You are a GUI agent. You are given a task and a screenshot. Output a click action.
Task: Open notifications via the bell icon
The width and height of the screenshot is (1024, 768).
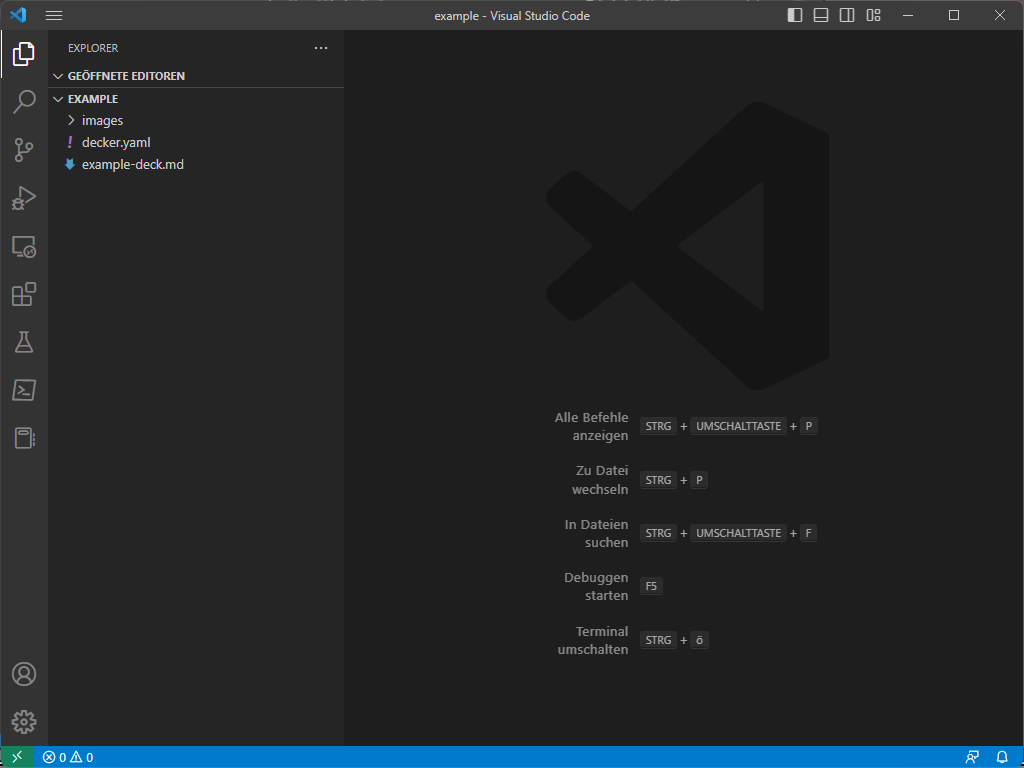[x=1003, y=757]
